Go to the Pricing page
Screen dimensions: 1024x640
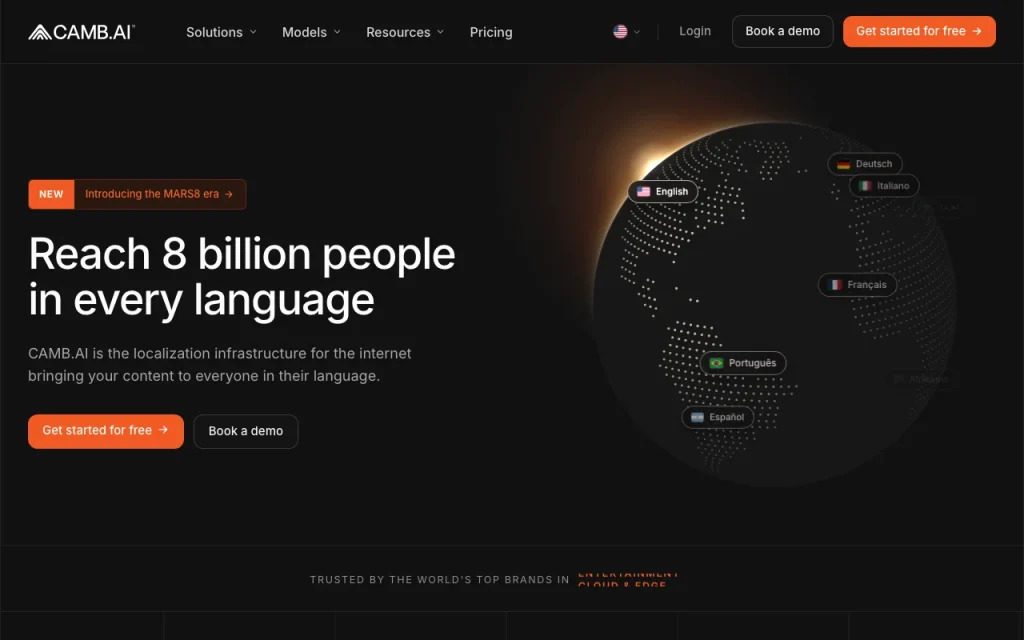[491, 32]
